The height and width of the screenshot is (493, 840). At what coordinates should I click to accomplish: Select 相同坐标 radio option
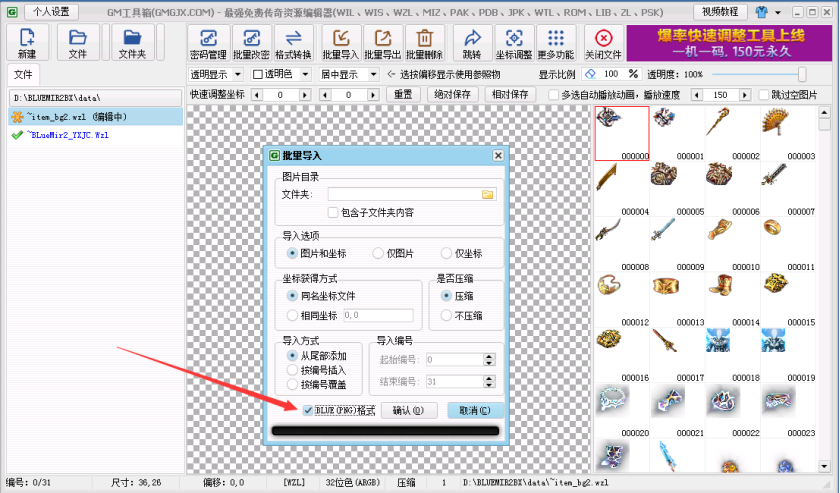[292, 315]
